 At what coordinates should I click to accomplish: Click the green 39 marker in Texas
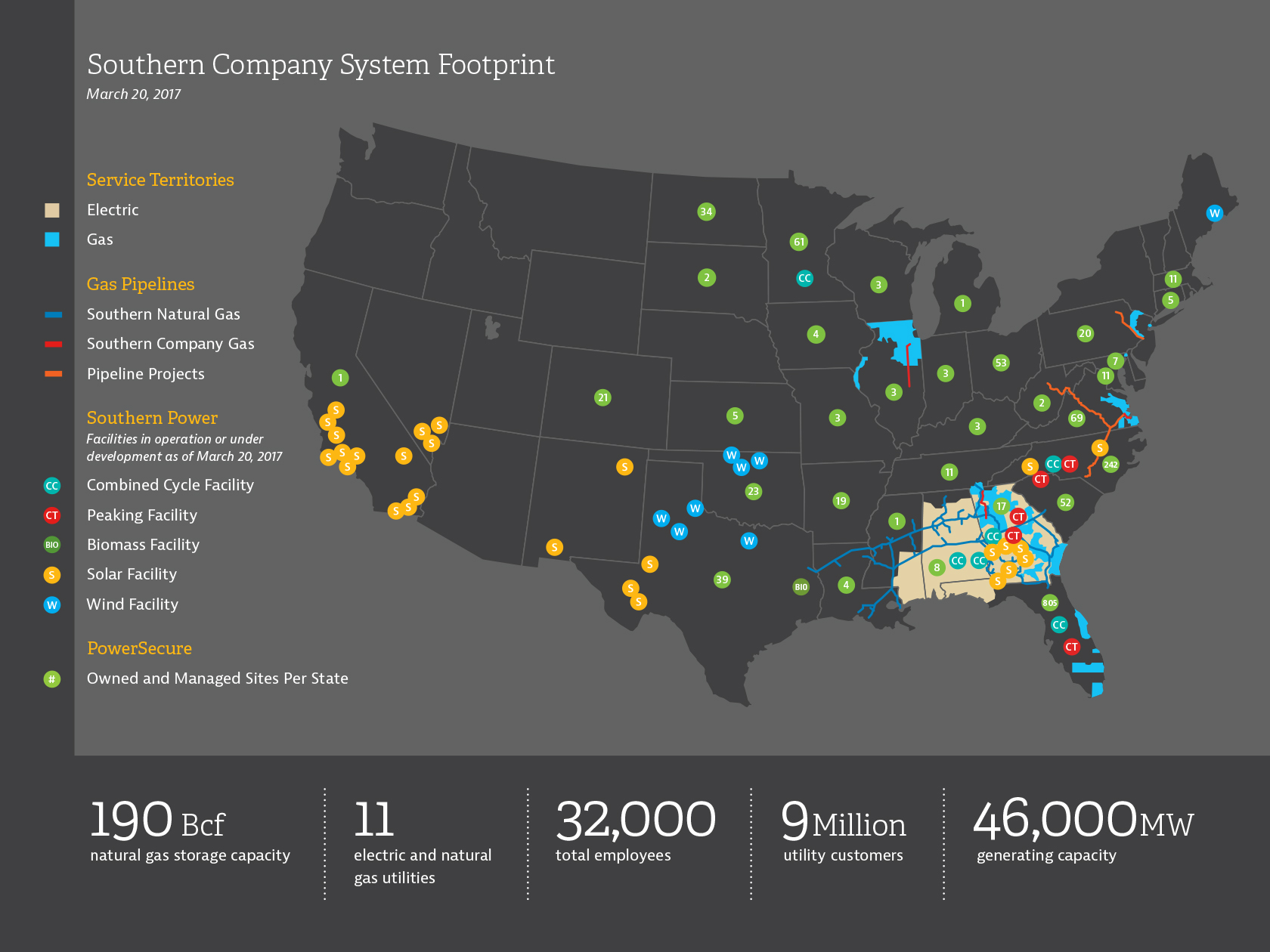click(722, 580)
